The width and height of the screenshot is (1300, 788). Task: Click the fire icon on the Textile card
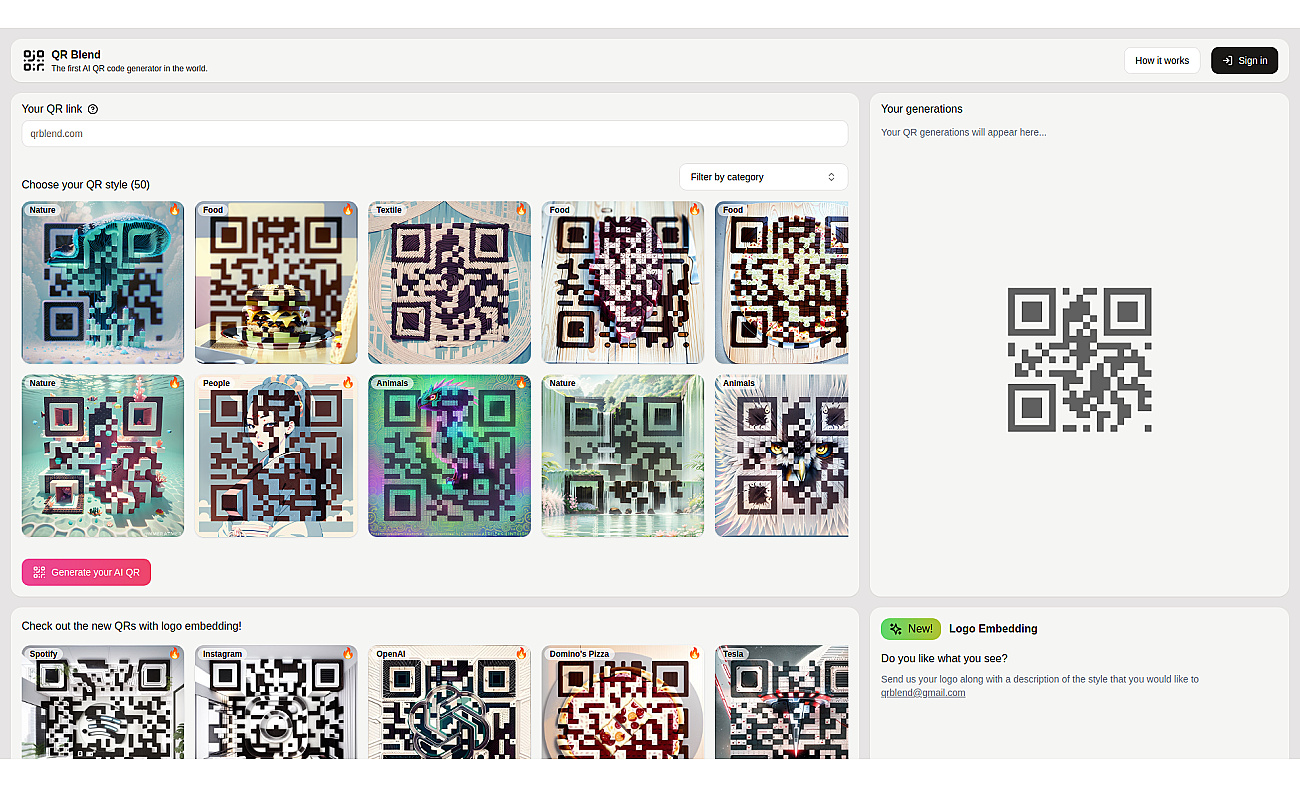(x=521, y=210)
